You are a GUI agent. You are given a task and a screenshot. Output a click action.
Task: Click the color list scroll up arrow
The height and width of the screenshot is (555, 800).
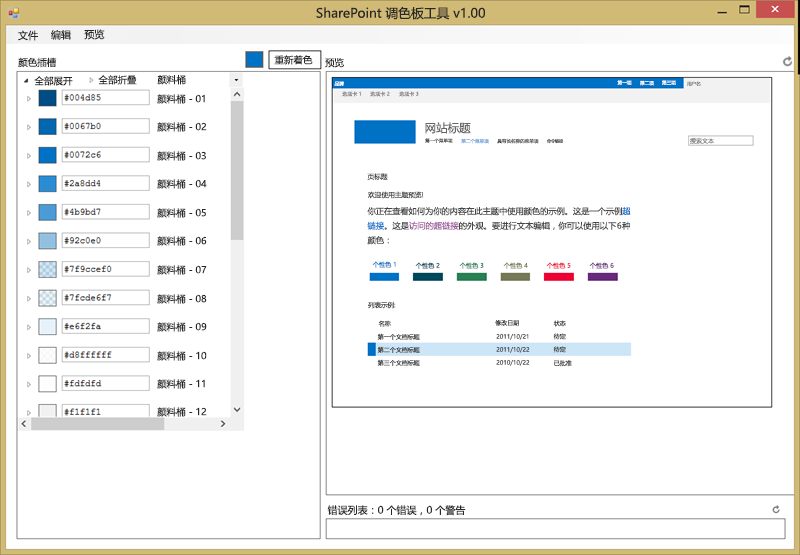(237, 94)
